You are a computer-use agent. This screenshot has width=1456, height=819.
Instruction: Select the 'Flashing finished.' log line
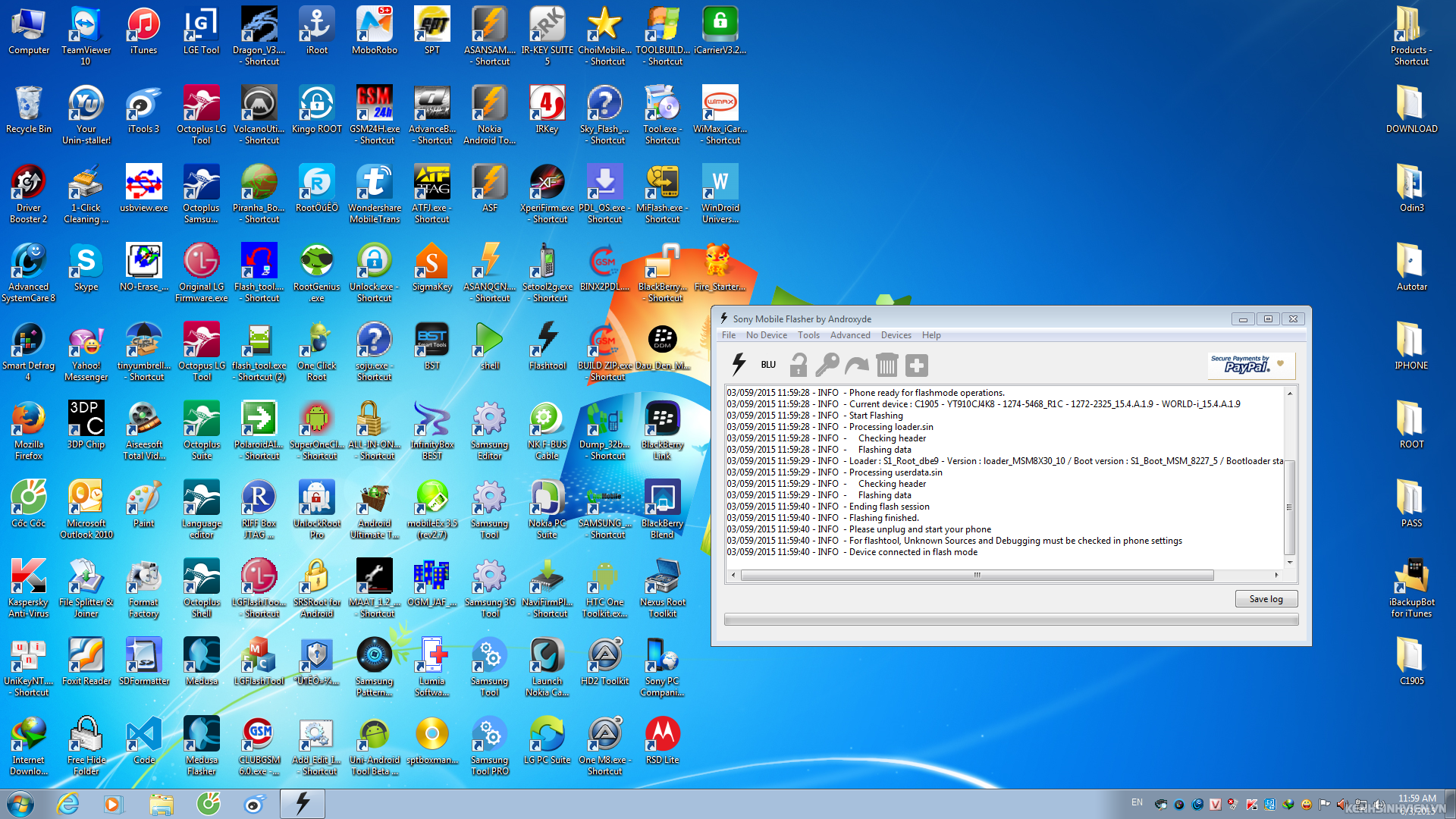[823, 518]
